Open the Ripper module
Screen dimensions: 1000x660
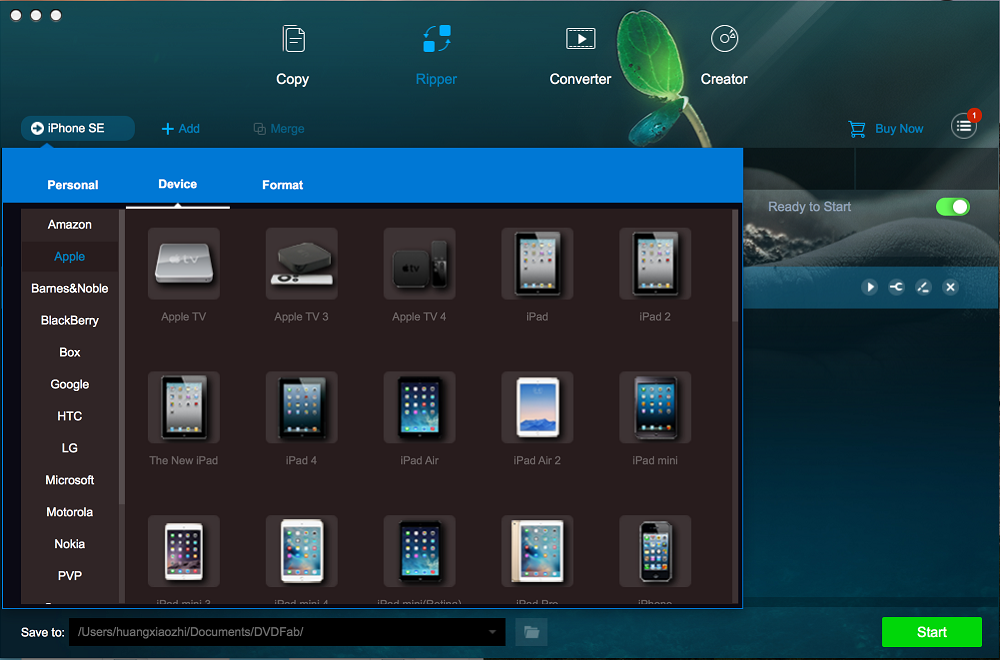[x=436, y=55]
